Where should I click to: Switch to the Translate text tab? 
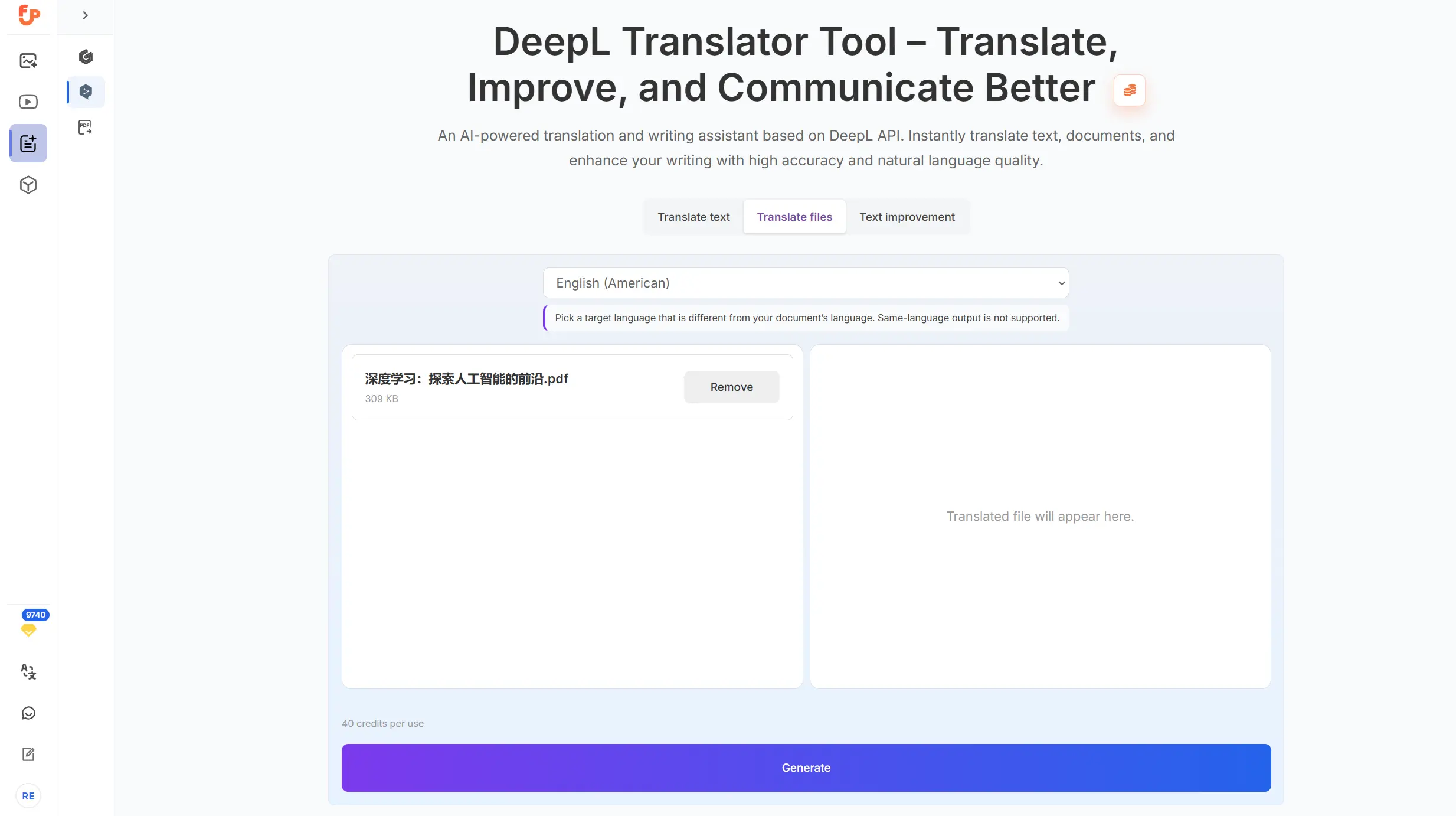point(693,217)
